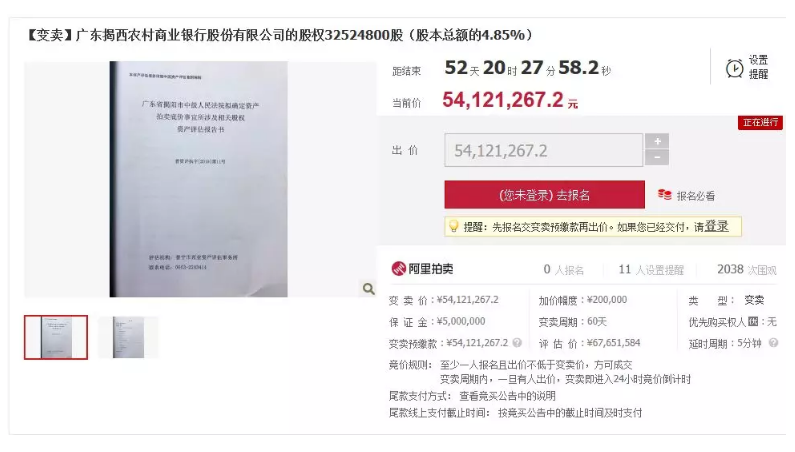This screenshot has width=795, height=452.
Task: Click the bid price input field
Action: point(544,150)
